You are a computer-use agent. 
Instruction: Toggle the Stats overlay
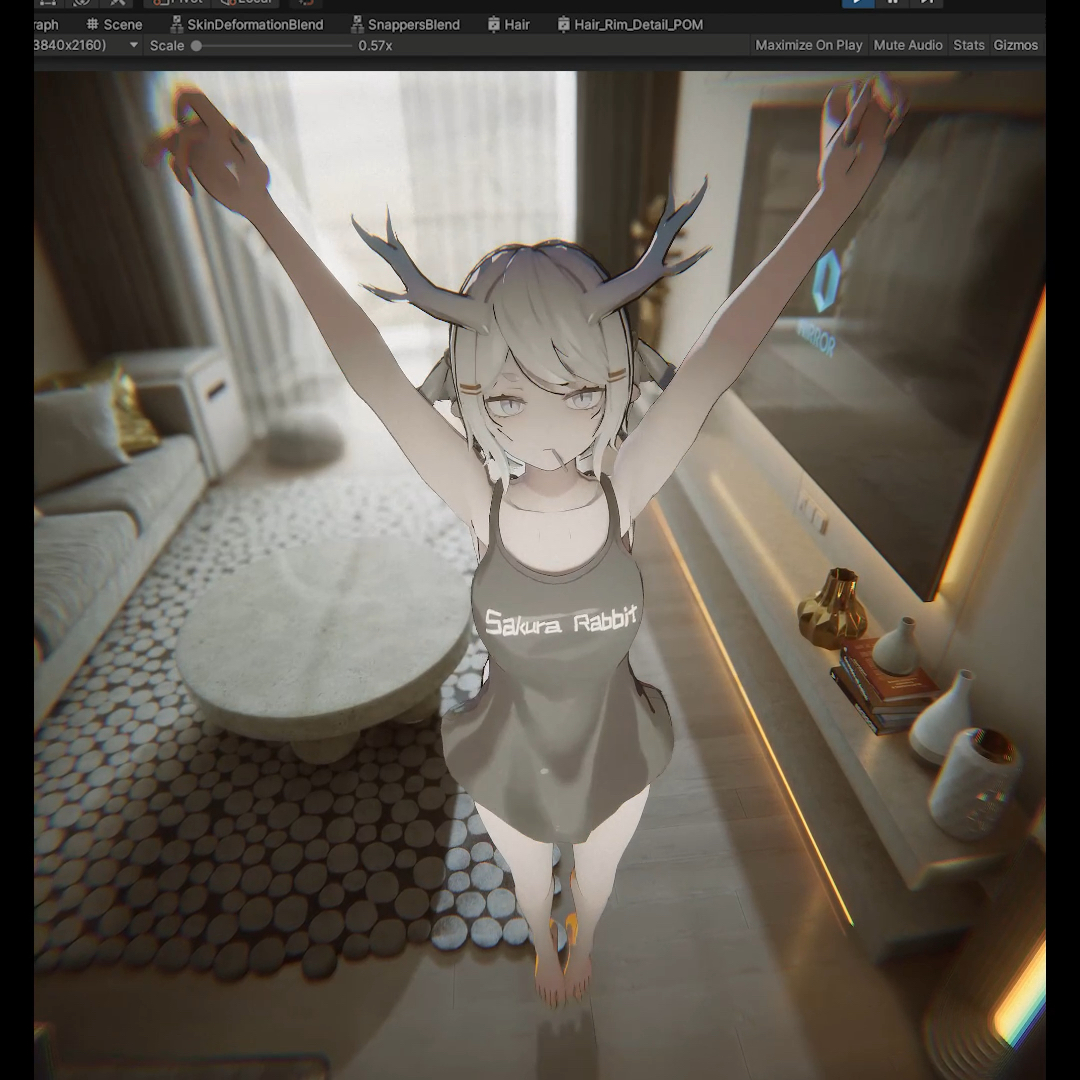968,45
